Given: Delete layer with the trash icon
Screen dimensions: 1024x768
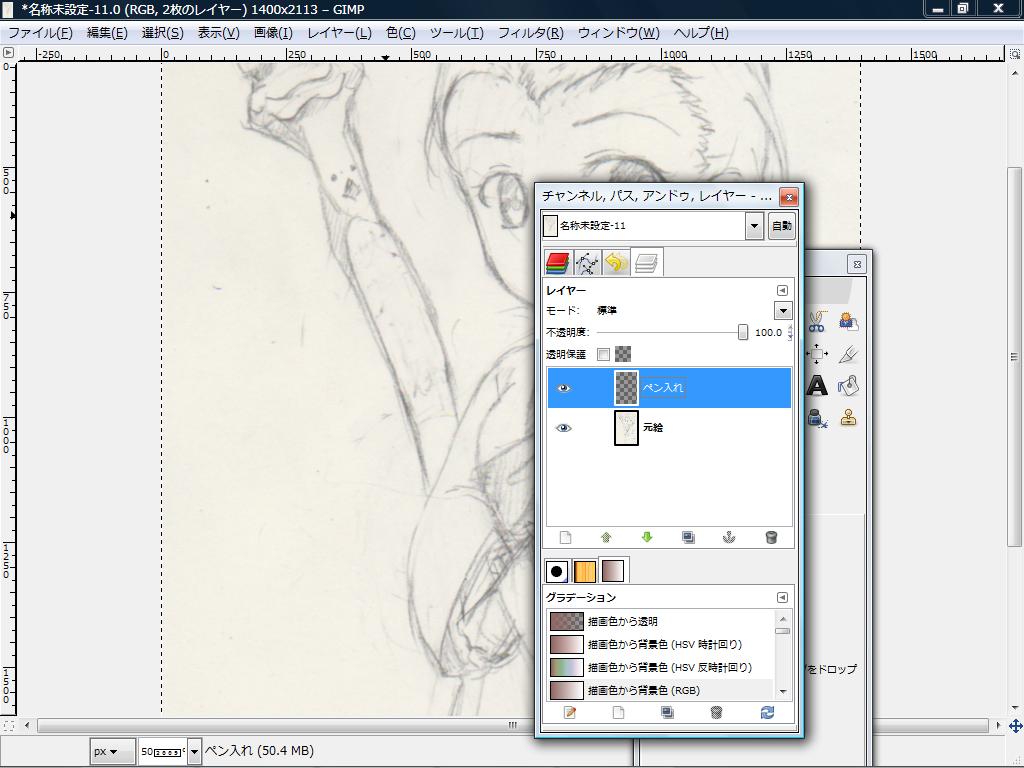Looking at the screenshot, I should pos(771,538).
